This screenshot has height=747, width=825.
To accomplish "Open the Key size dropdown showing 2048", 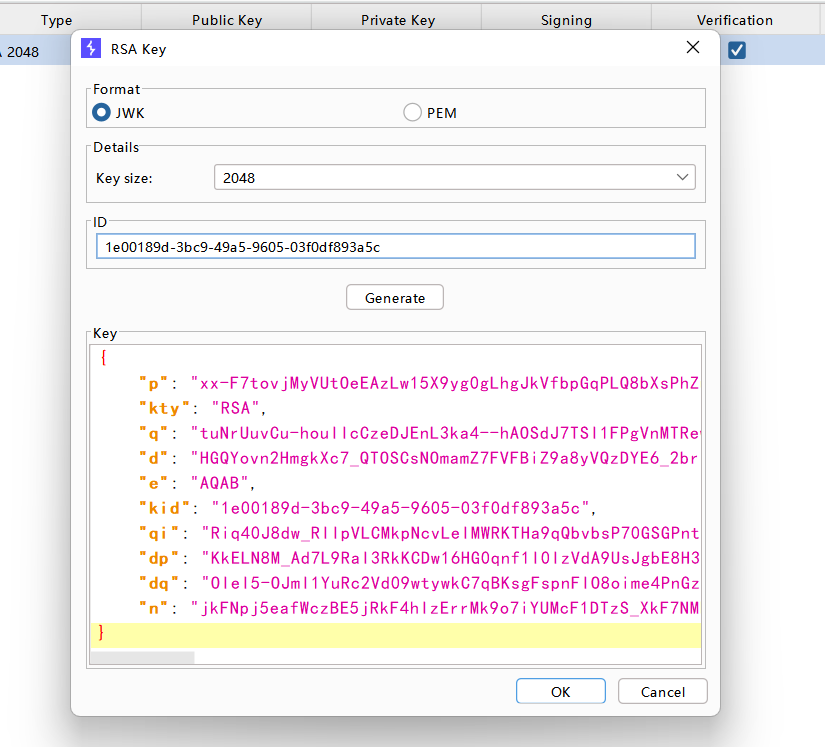I will (x=454, y=178).
